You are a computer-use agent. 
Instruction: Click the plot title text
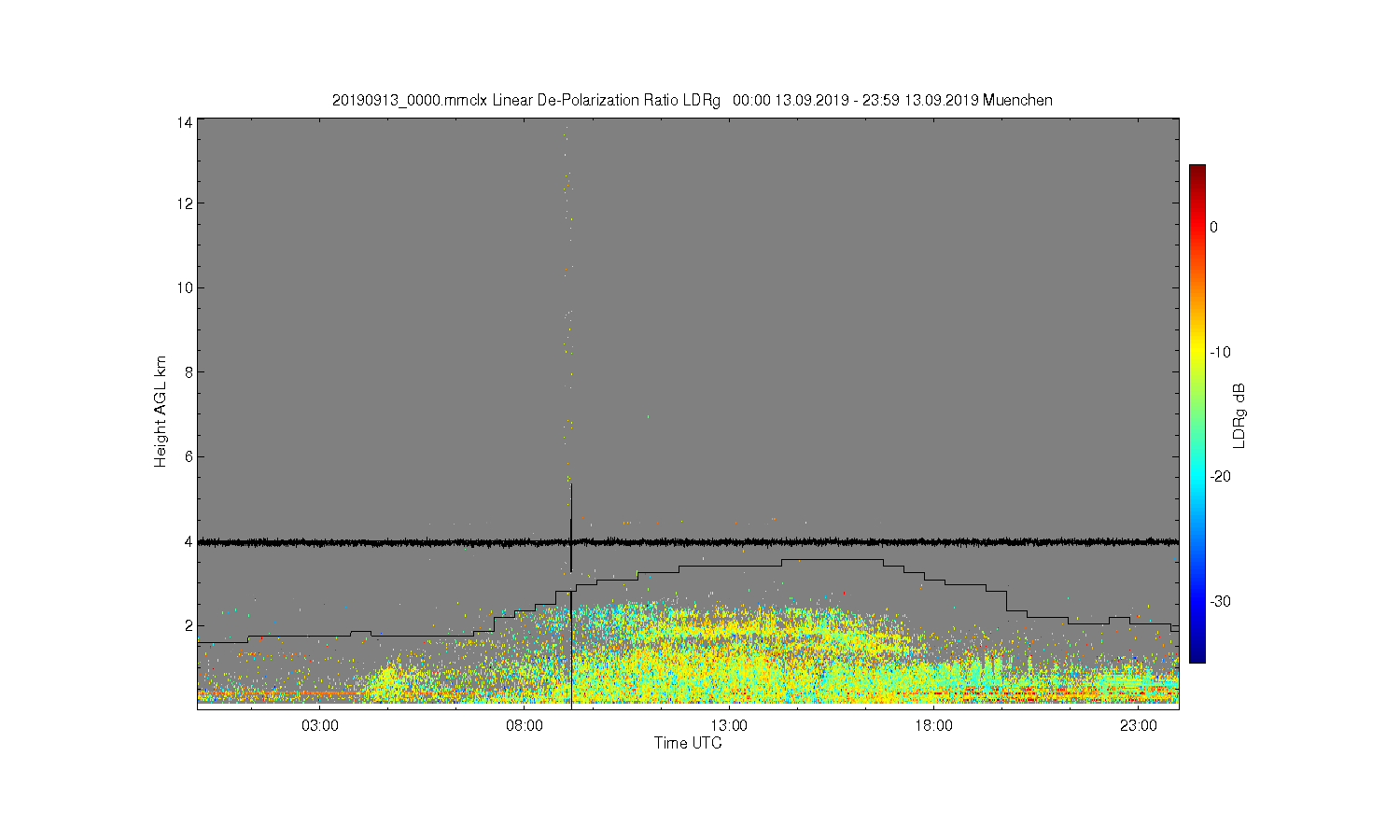(693, 100)
